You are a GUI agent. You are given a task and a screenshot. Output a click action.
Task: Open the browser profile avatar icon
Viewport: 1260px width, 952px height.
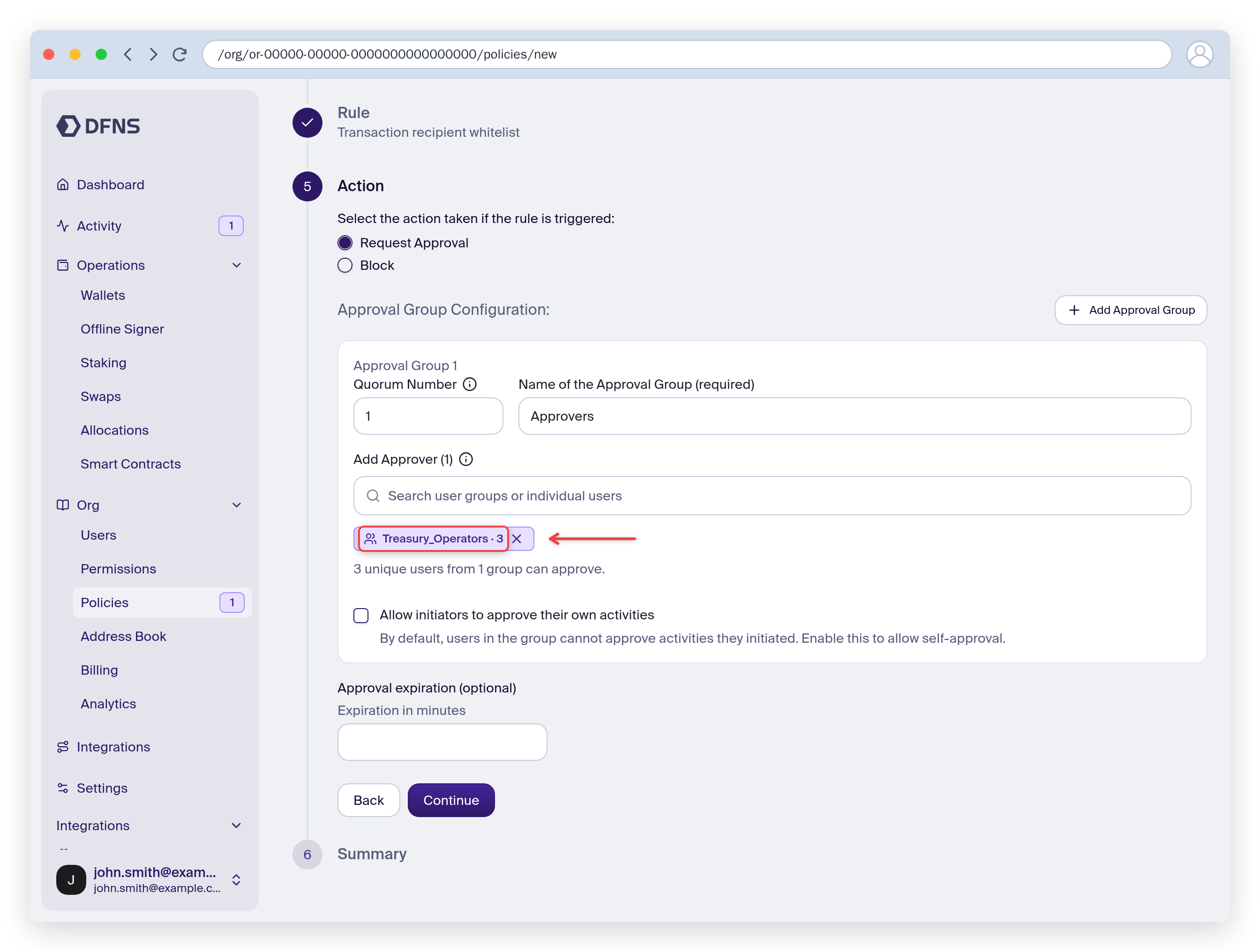coord(1199,54)
